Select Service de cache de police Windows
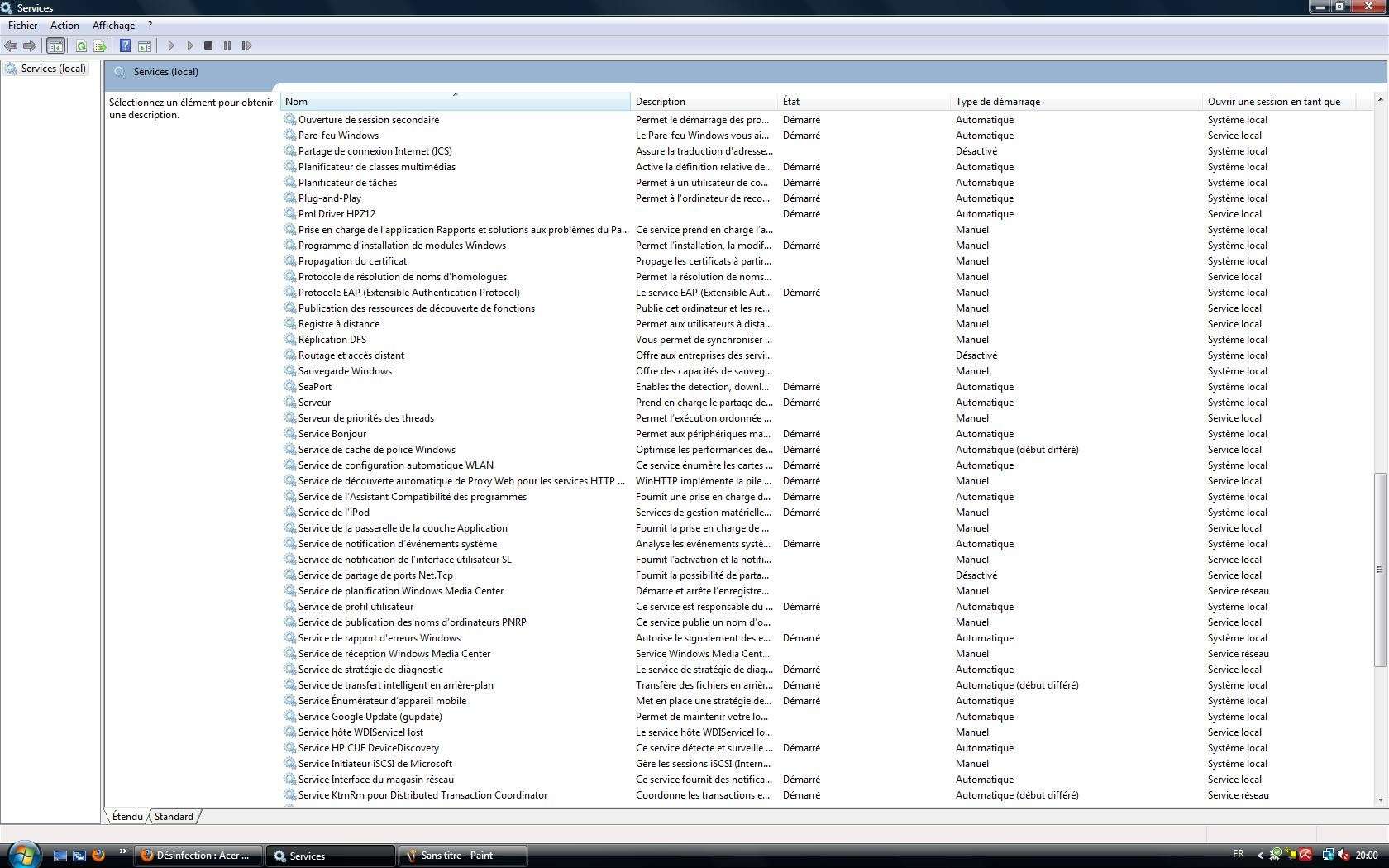The image size is (1389, 868). click(x=376, y=450)
